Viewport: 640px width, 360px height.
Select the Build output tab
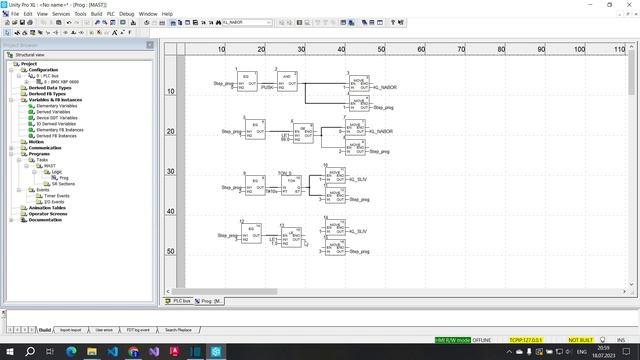(45, 330)
